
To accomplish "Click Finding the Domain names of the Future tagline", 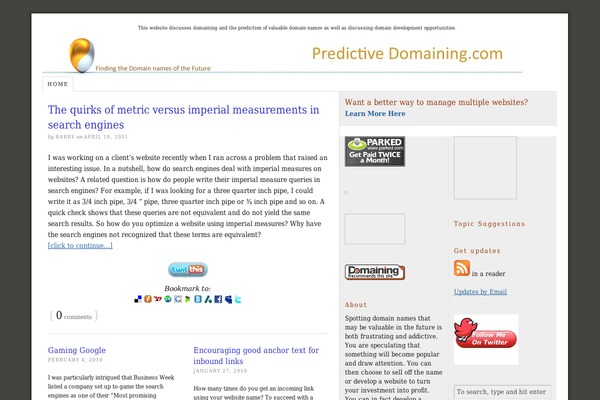I will 153,68.
